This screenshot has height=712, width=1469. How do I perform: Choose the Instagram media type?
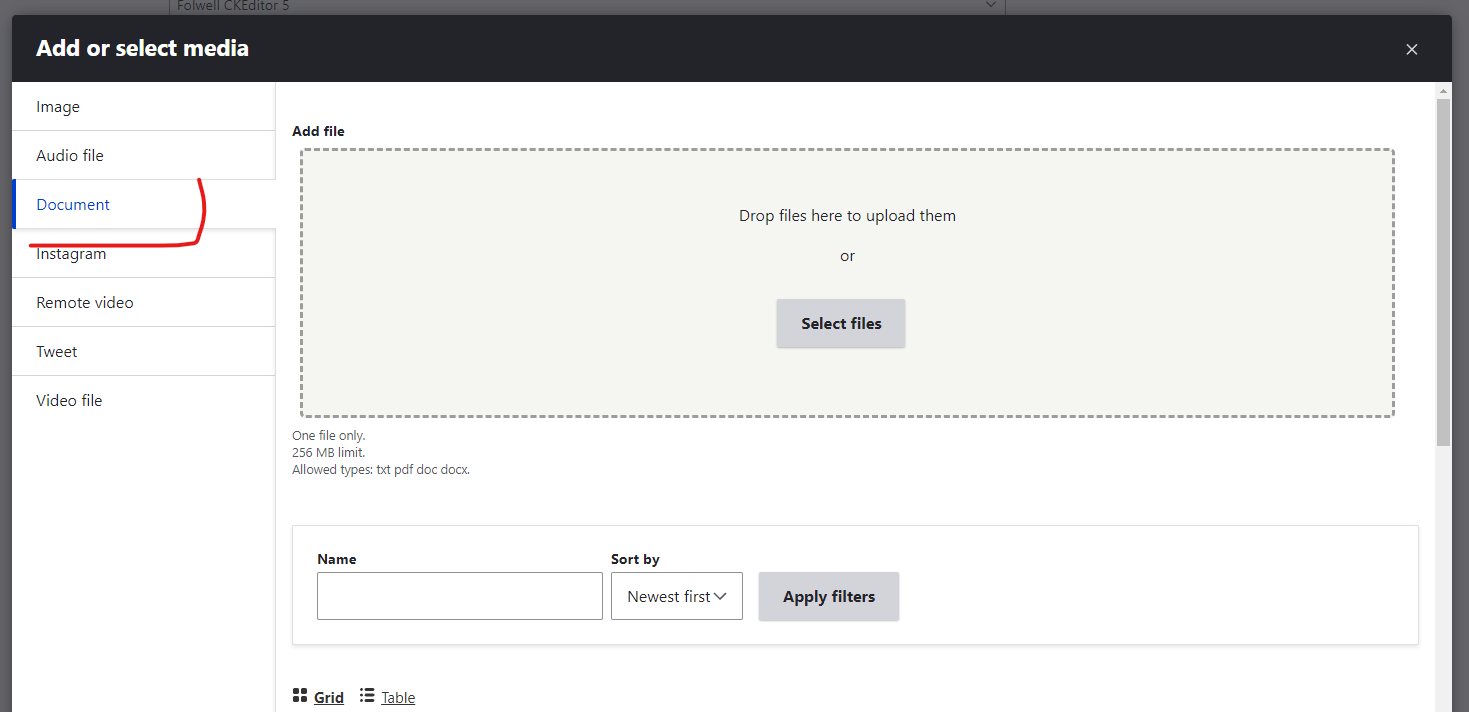point(71,254)
